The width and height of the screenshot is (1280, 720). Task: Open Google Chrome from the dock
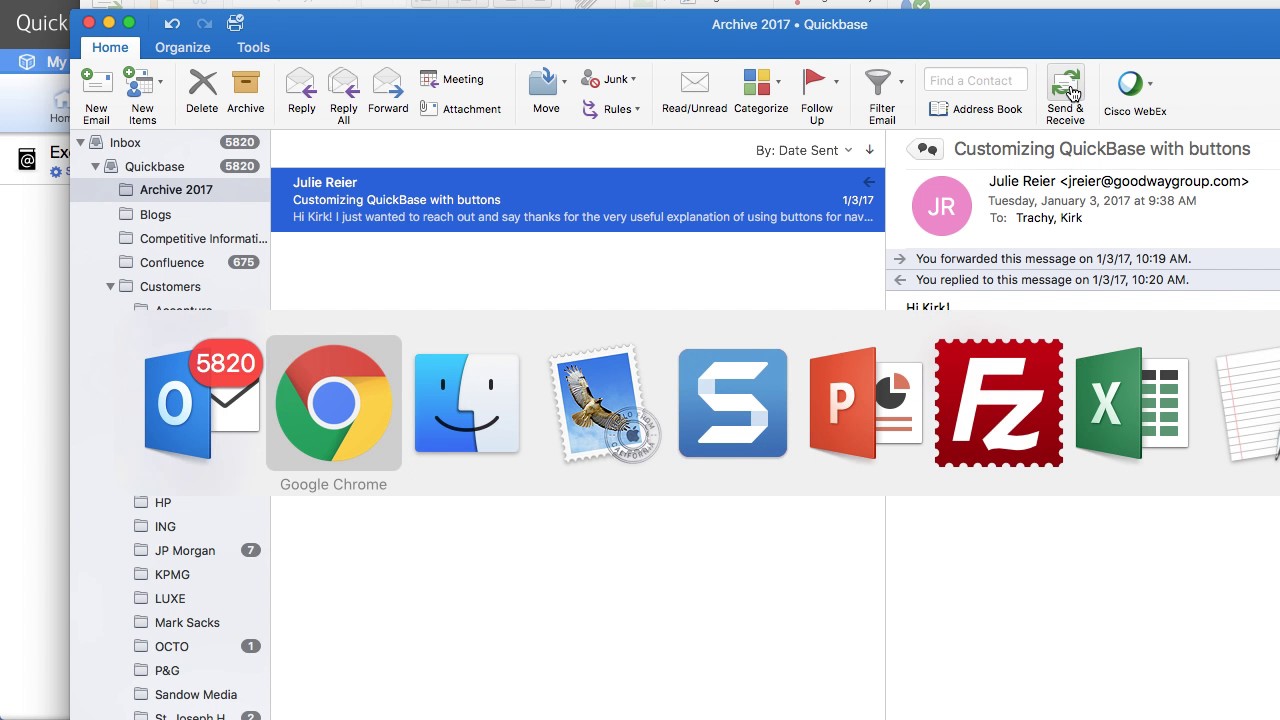(x=333, y=403)
